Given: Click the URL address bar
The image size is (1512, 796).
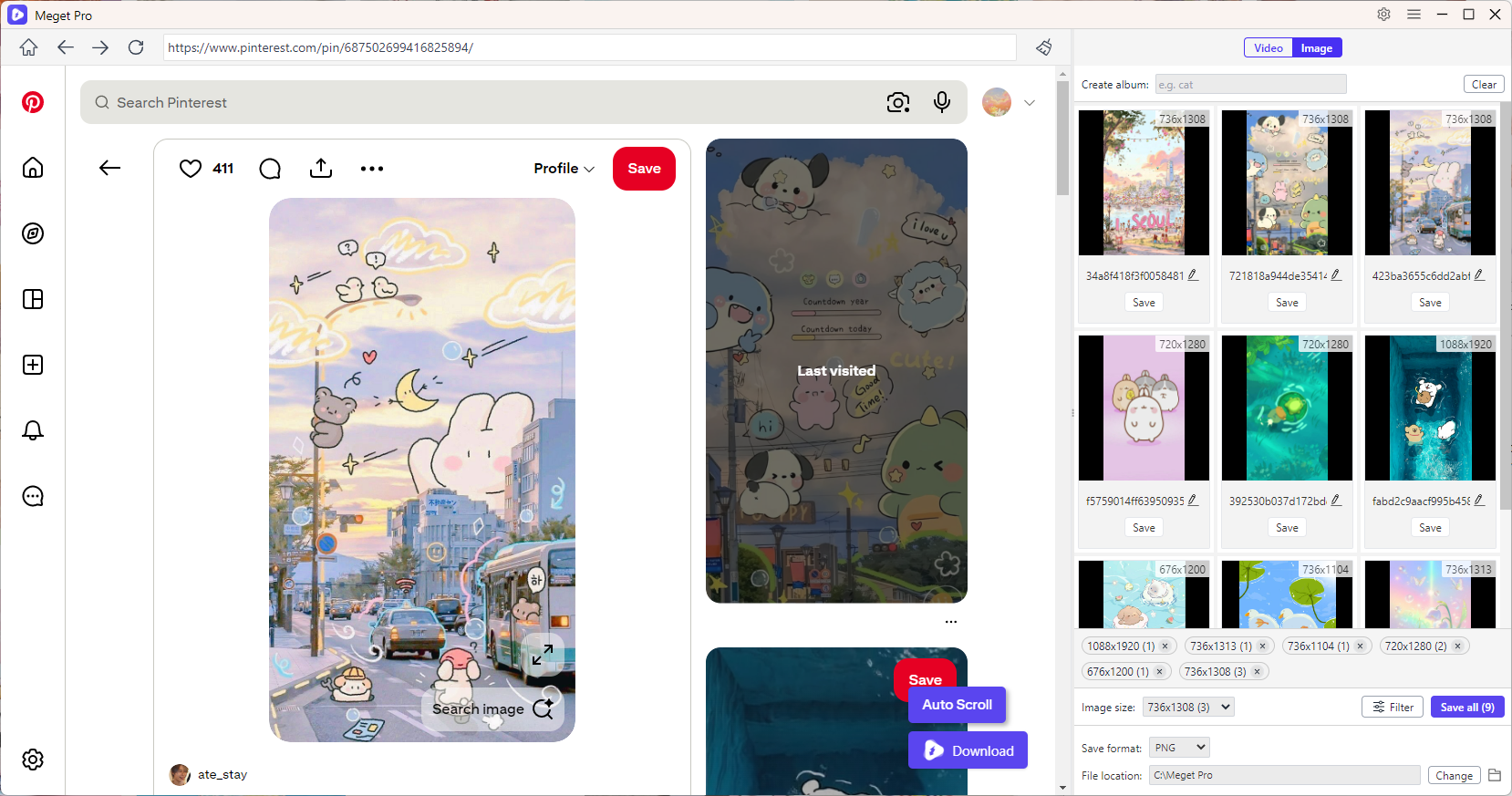Looking at the screenshot, I should 589,47.
